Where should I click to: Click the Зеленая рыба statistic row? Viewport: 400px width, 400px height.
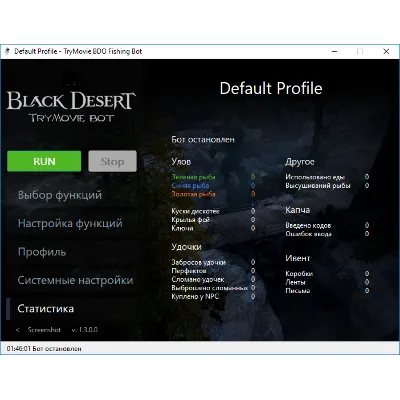point(213,177)
